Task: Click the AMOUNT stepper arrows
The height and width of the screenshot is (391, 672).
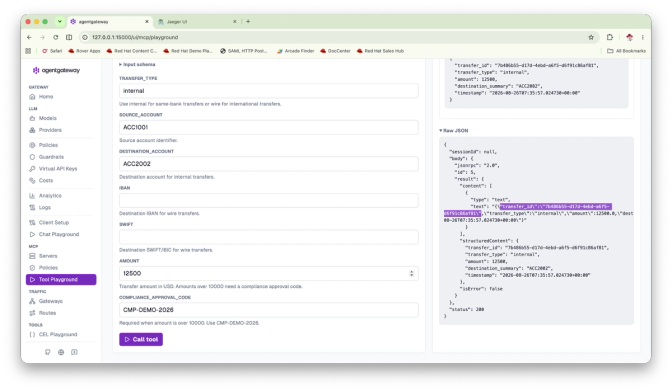Action: point(411,274)
